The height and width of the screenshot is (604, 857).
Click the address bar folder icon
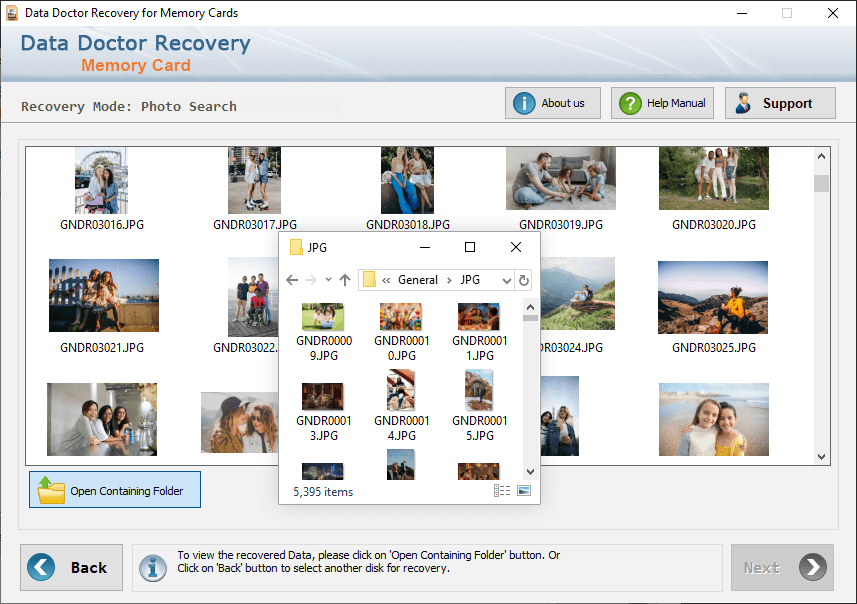[x=369, y=280]
